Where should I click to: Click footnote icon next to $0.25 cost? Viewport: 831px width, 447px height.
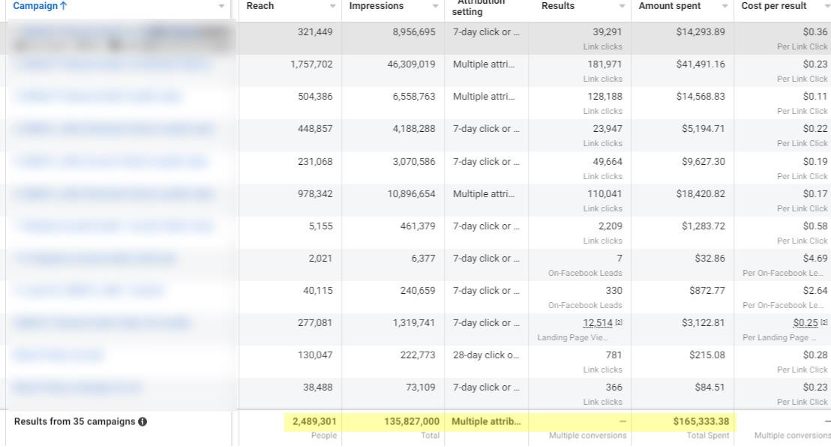pos(824,323)
